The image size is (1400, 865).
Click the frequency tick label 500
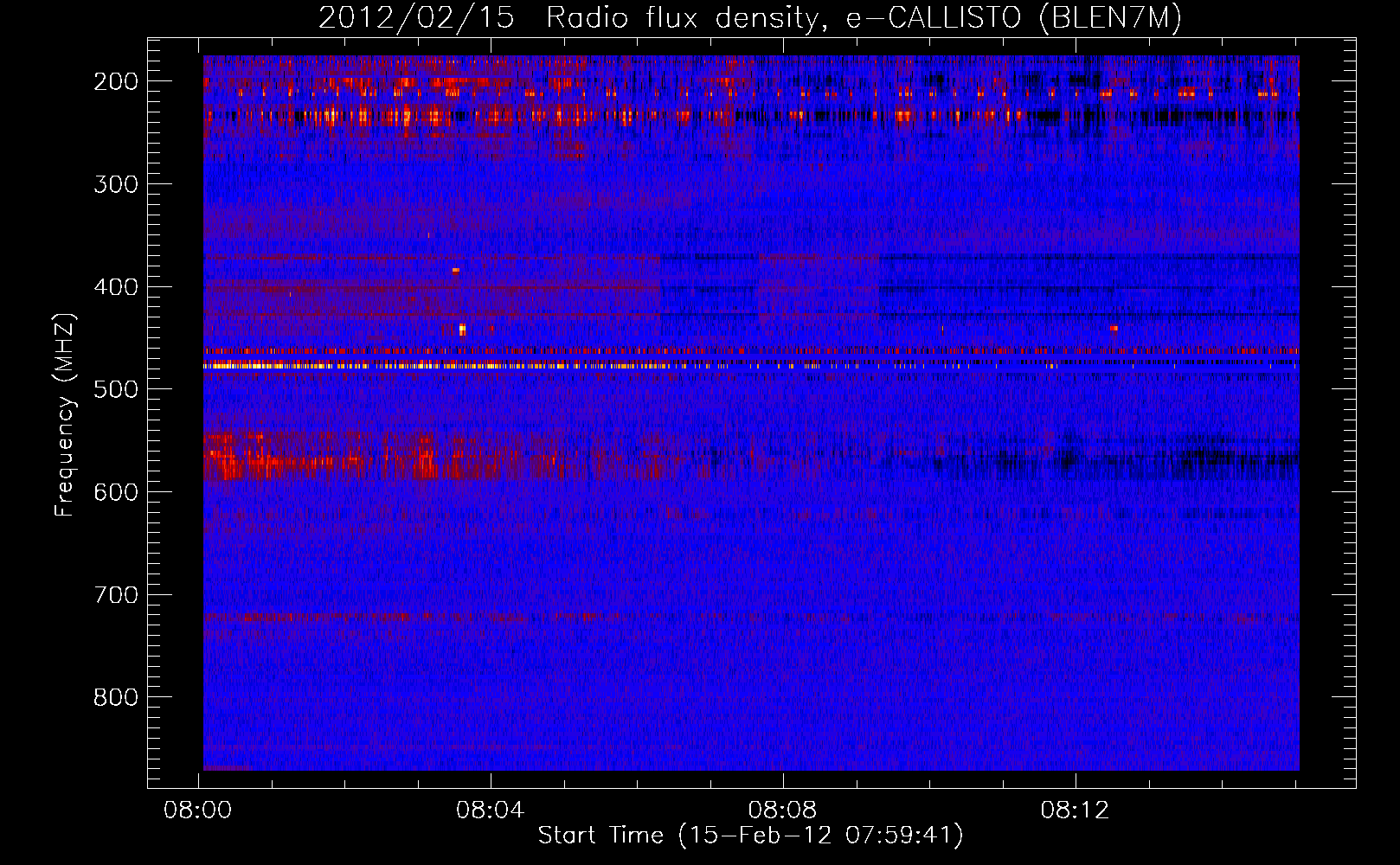click(116, 389)
